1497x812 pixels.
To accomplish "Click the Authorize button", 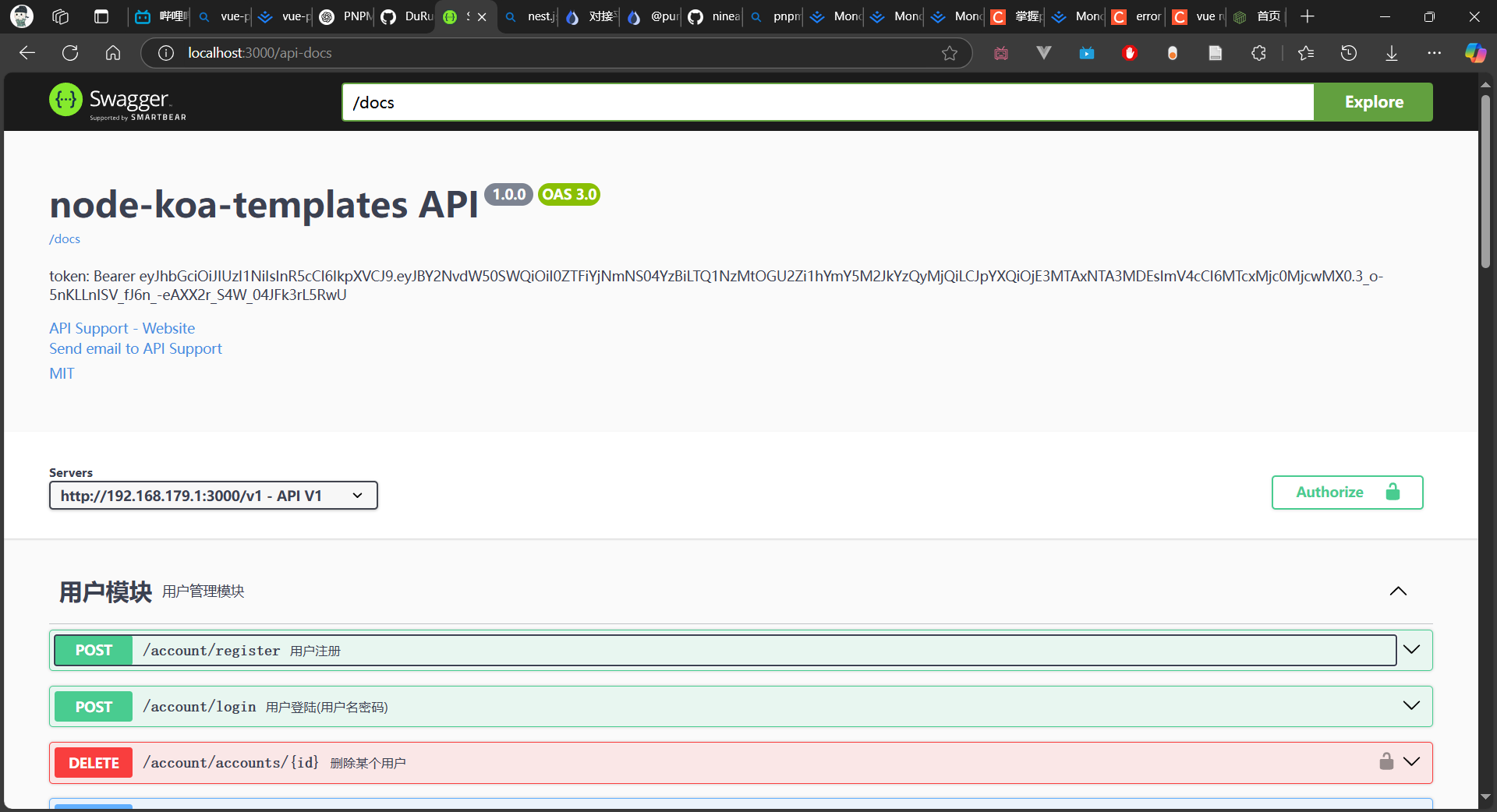I will (x=1347, y=492).
